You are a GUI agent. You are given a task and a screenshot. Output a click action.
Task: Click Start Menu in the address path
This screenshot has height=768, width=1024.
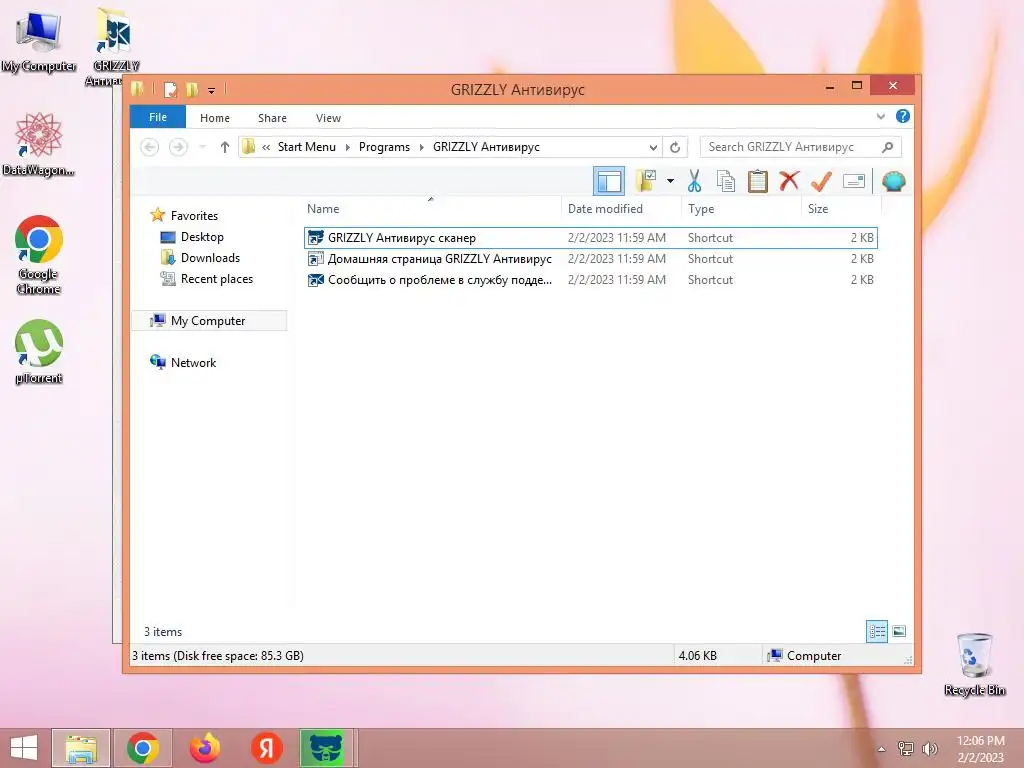tap(307, 147)
